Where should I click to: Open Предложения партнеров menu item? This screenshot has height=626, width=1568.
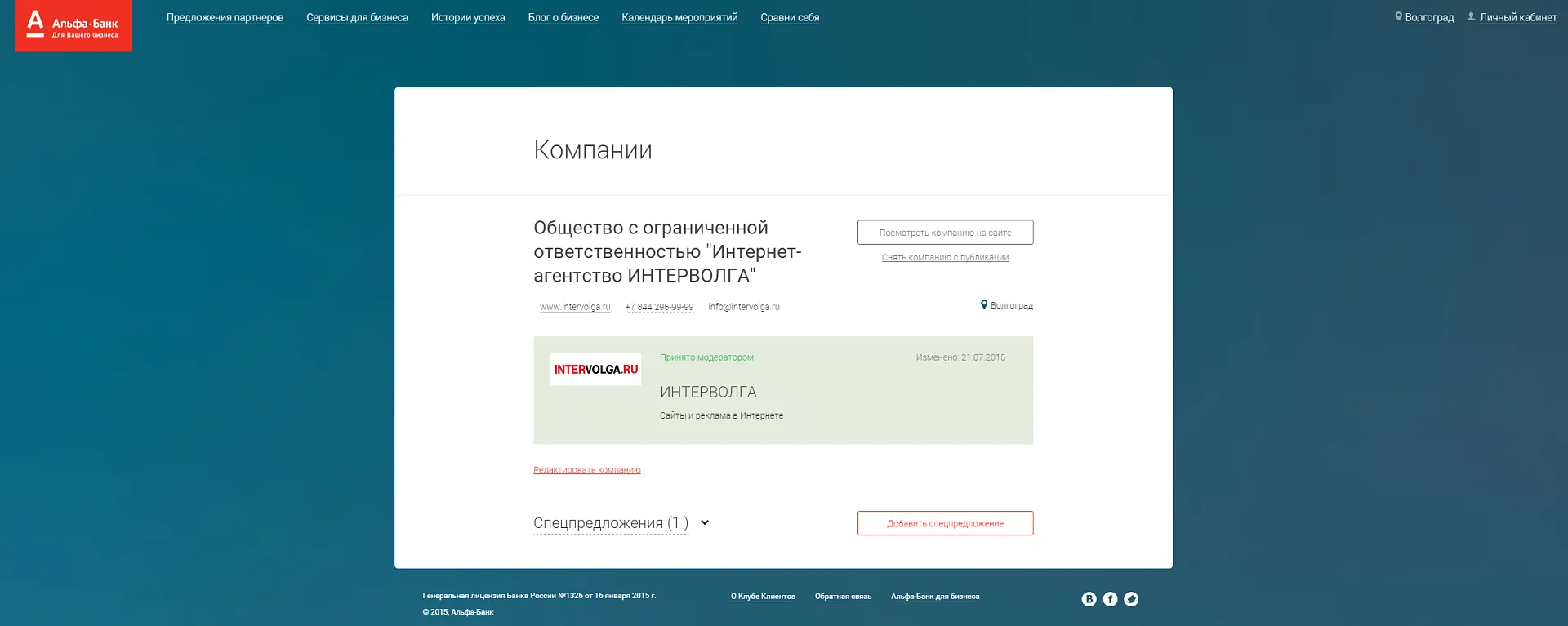click(225, 17)
